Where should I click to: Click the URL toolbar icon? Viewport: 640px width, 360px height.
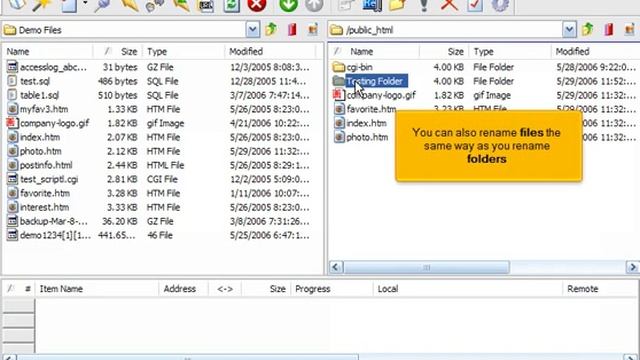[206, 5]
